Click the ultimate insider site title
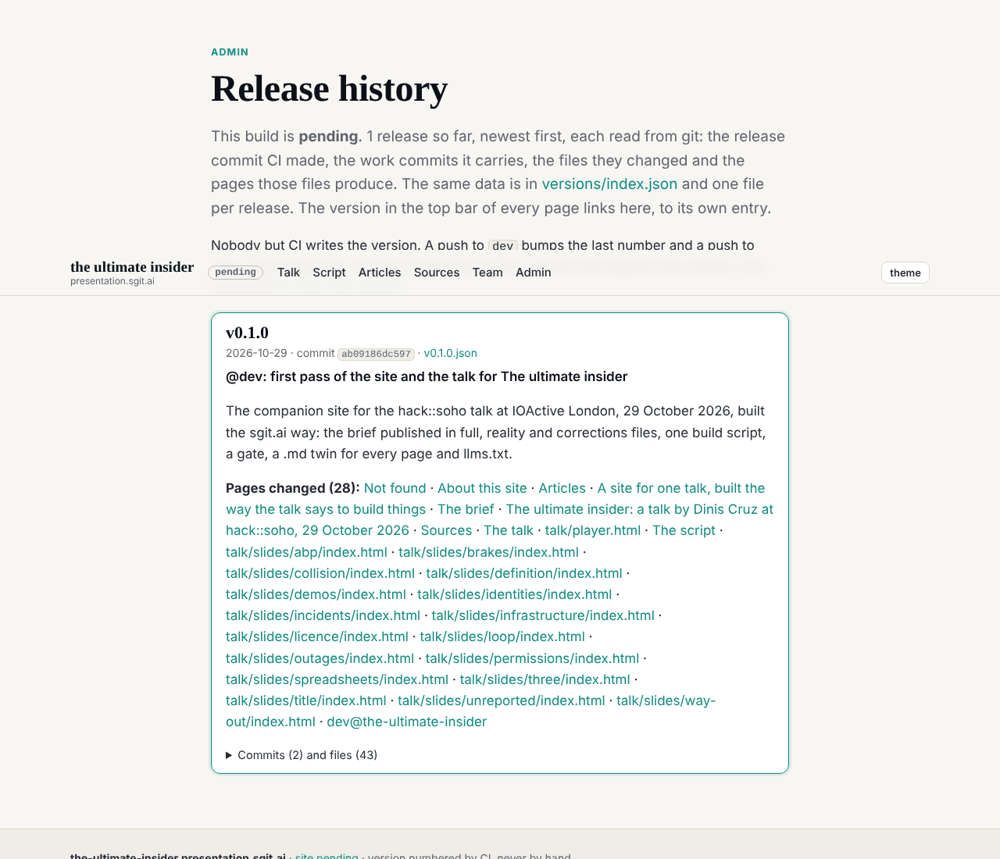 (x=132, y=267)
